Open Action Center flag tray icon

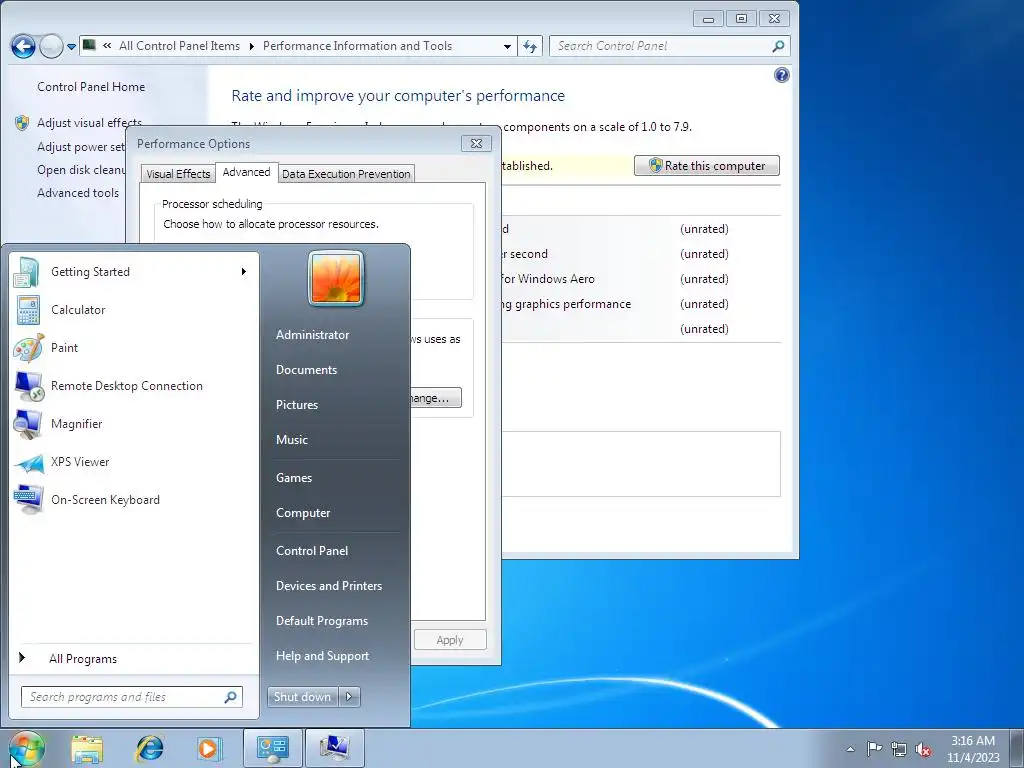(x=874, y=749)
